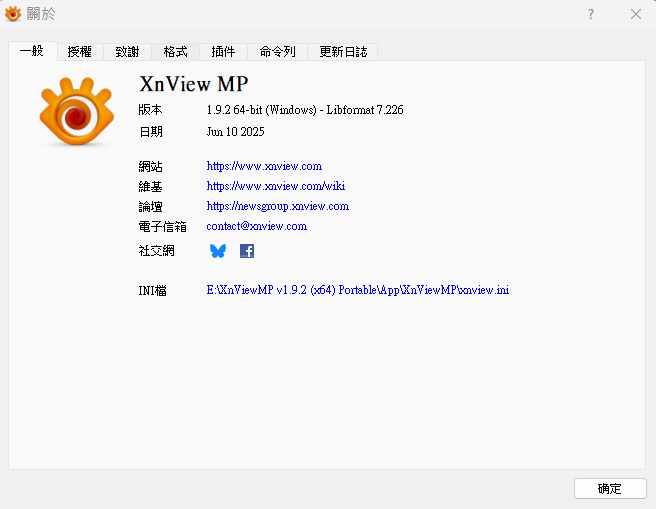View the 命令列 tab
656x509 pixels.
(x=277, y=51)
